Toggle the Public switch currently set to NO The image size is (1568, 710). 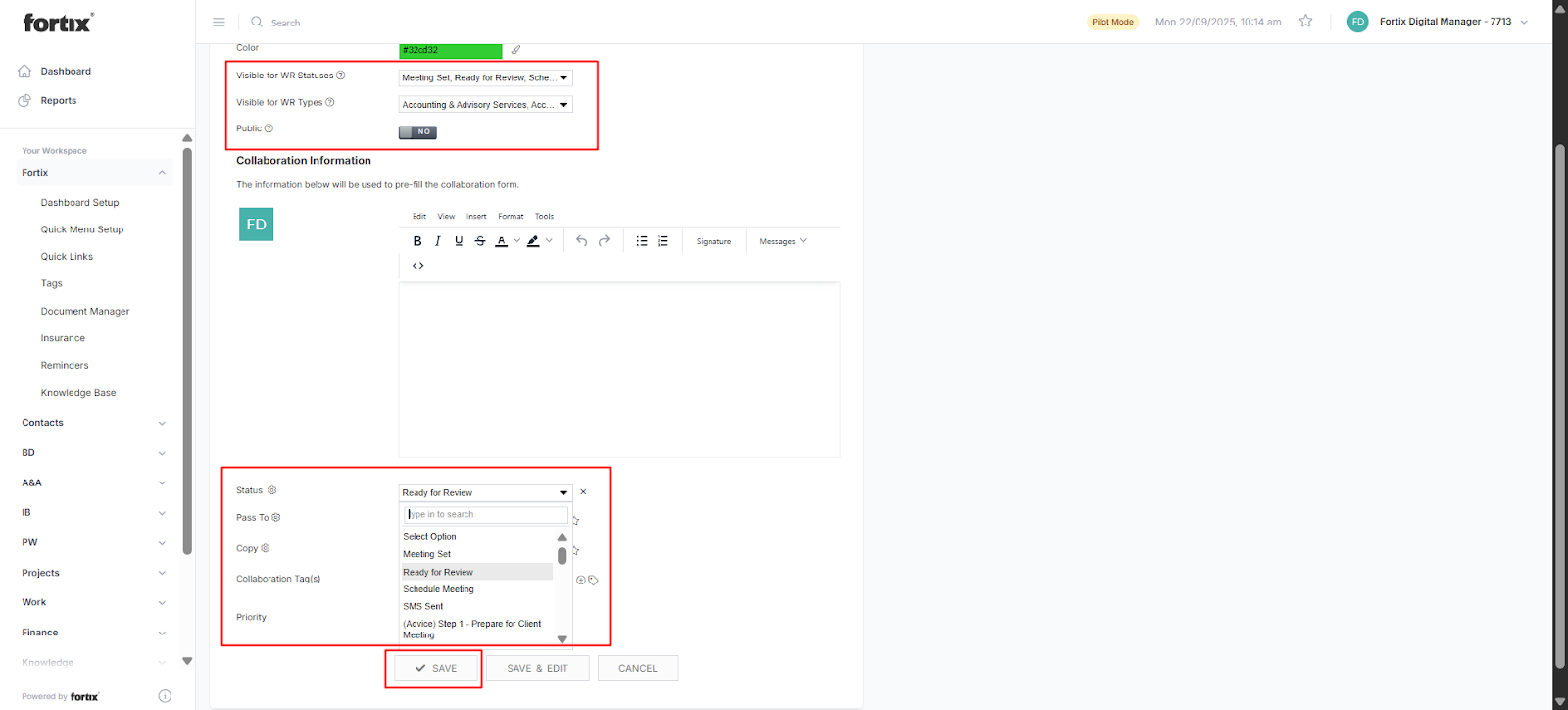417,131
